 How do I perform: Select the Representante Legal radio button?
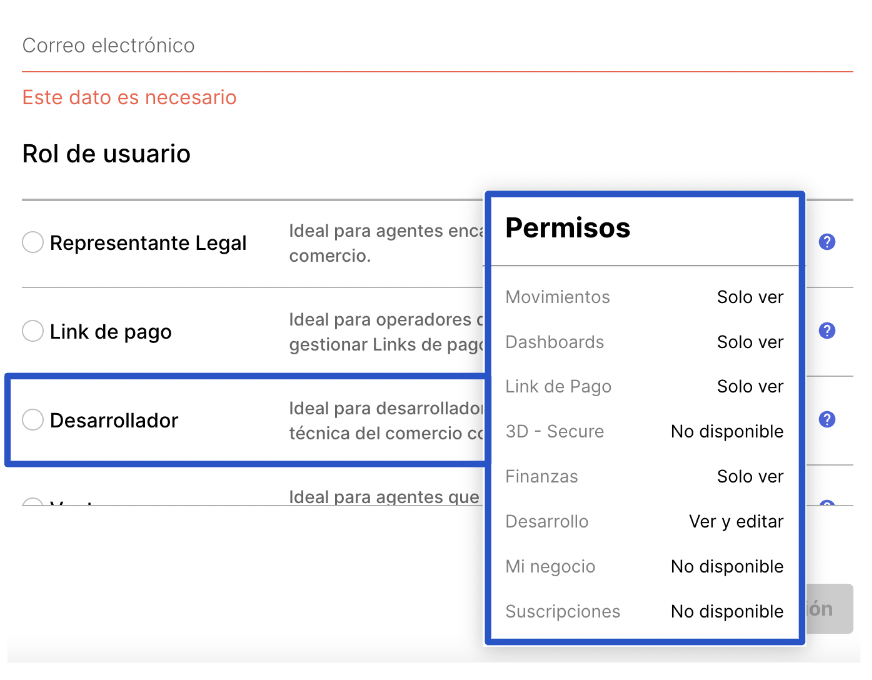(33, 242)
